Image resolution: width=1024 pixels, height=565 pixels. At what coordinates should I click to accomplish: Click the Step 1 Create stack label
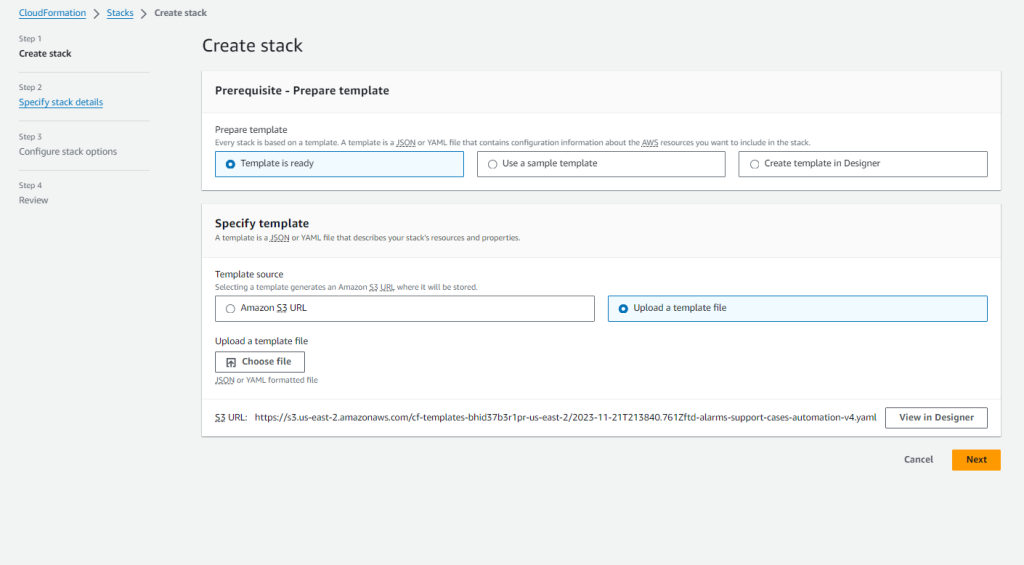(45, 54)
